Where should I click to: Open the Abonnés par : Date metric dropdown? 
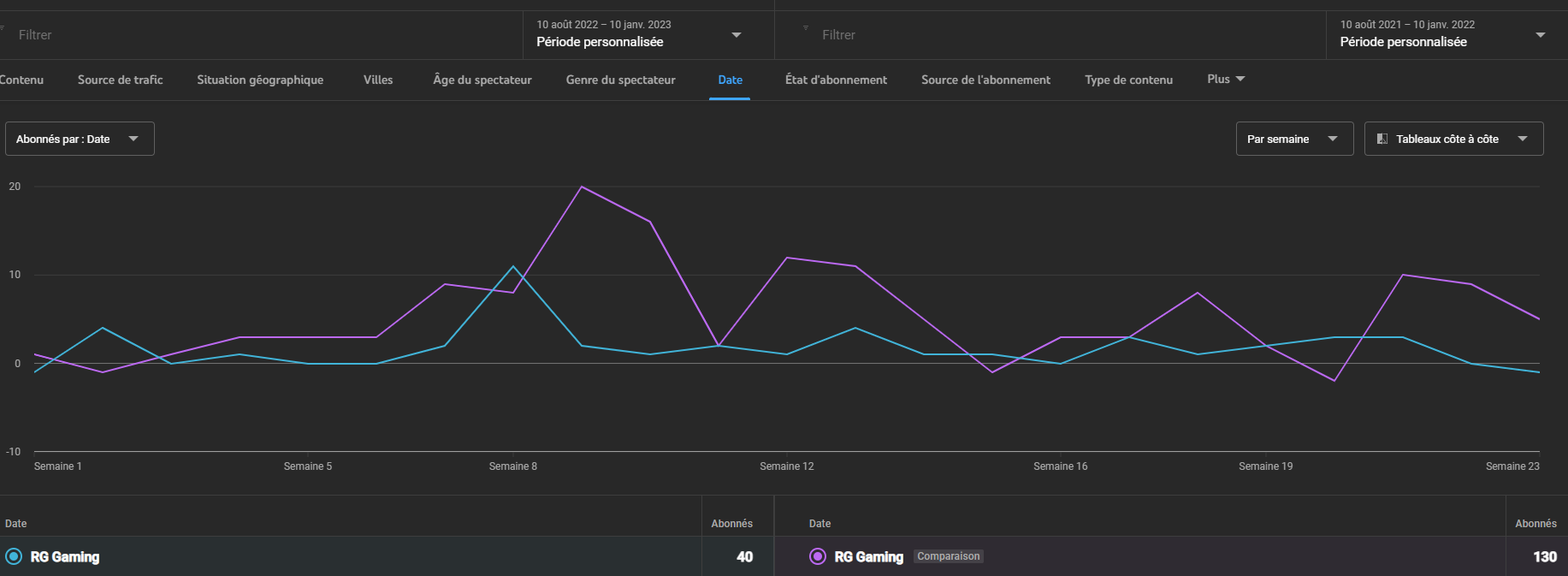coord(80,139)
